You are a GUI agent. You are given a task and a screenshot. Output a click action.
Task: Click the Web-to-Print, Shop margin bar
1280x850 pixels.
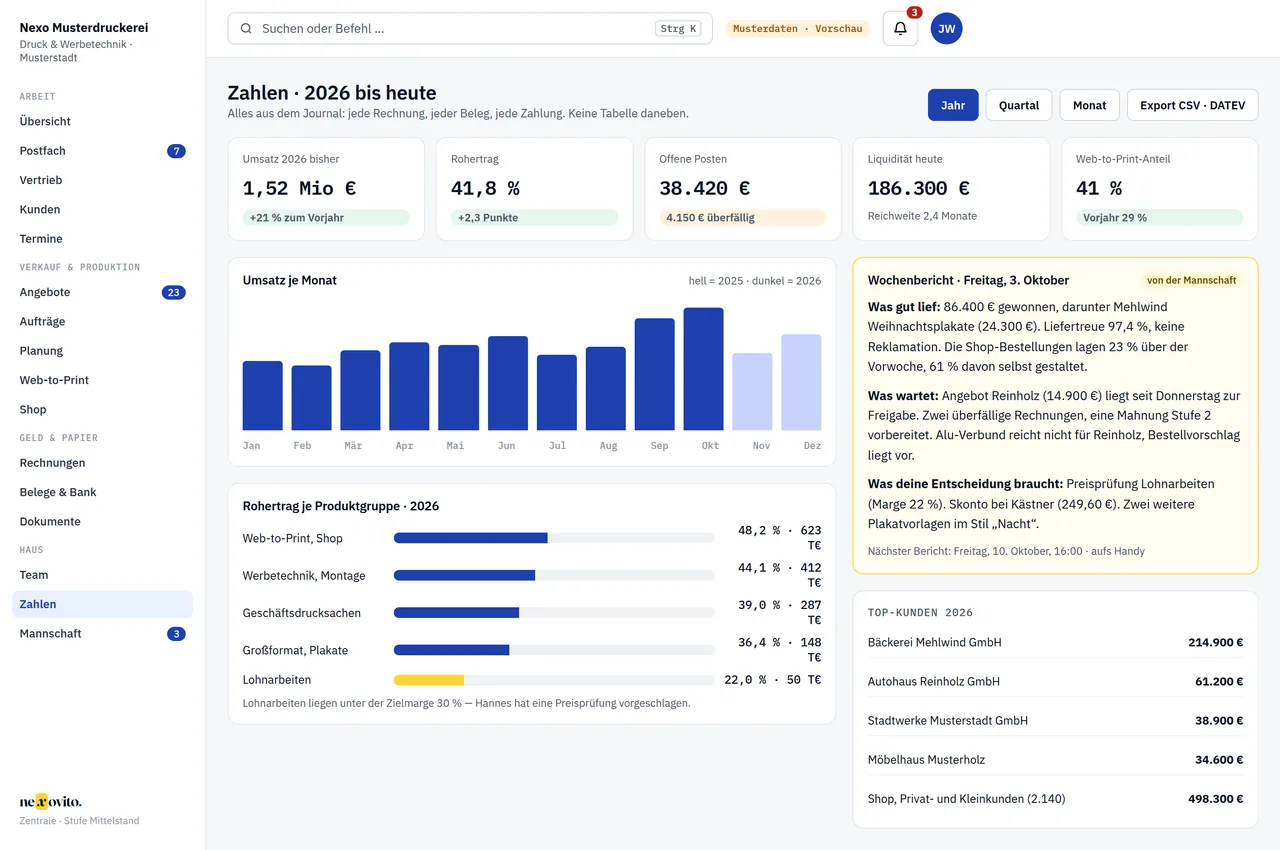[471, 538]
